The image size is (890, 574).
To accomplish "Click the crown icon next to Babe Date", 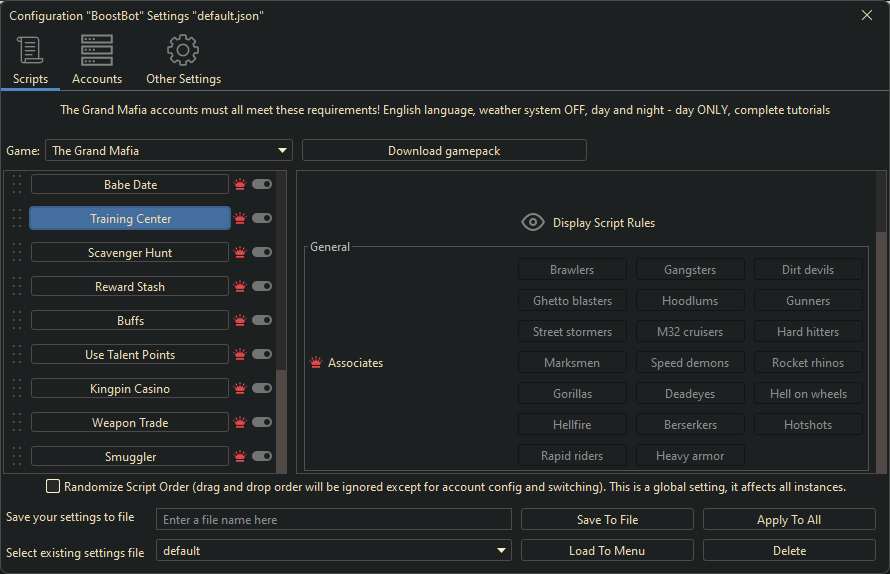I will tap(240, 185).
